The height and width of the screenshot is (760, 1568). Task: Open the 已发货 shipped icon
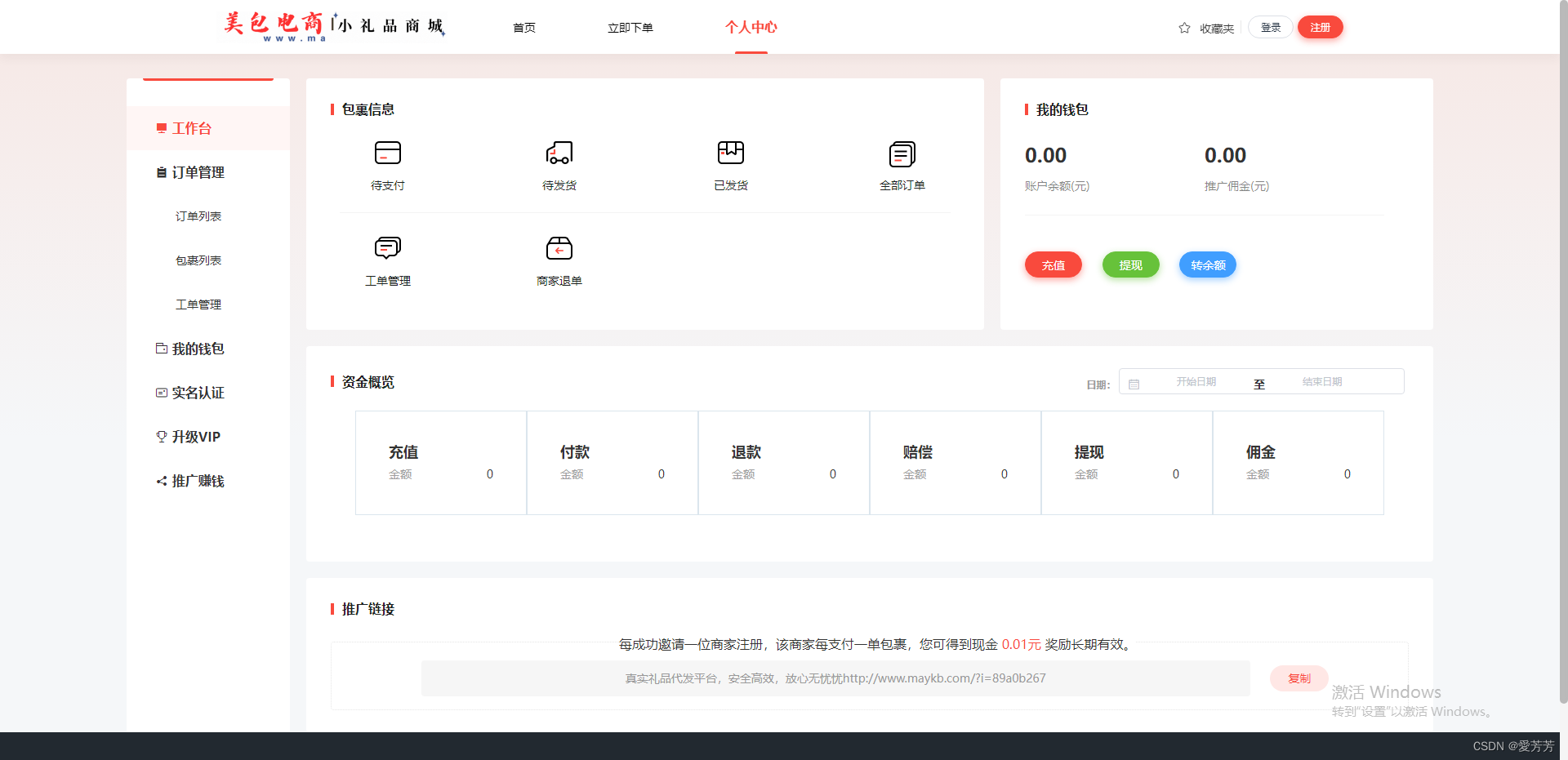[x=731, y=153]
